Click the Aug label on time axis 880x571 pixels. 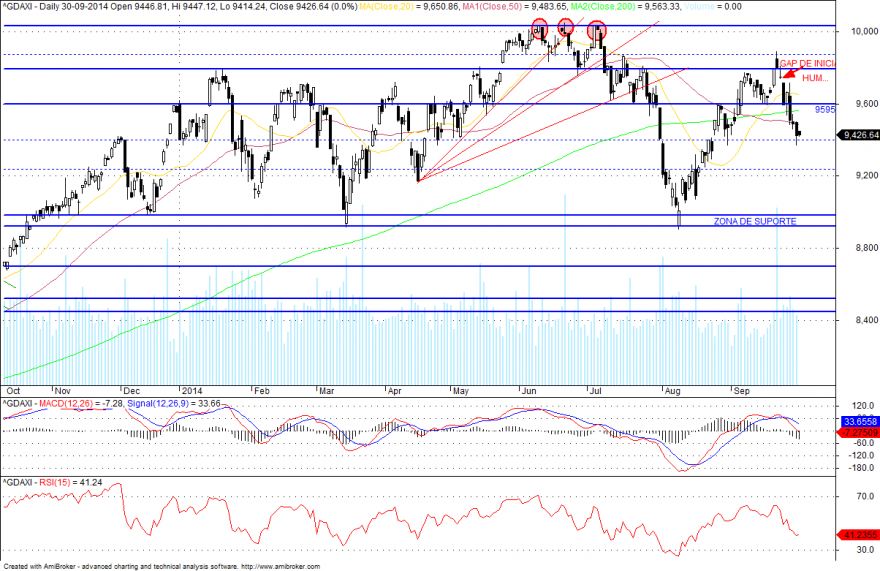pyautogui.click(x=672, y=391)
